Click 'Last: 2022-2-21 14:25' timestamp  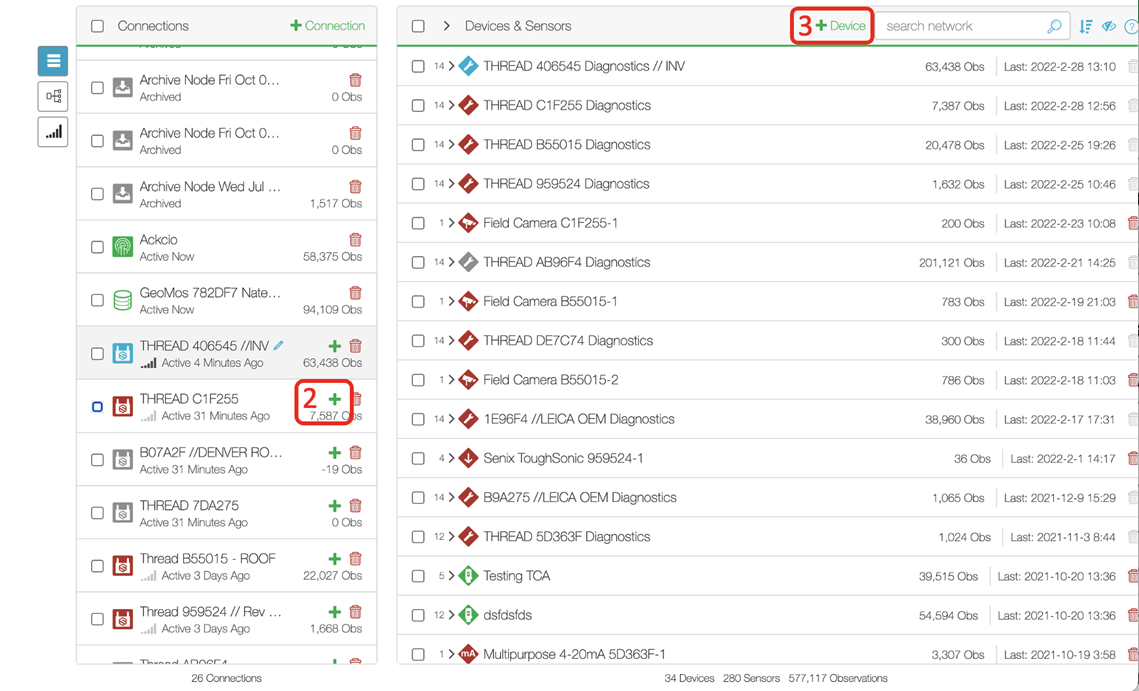pyautogui.click(x=1060, y=262)
